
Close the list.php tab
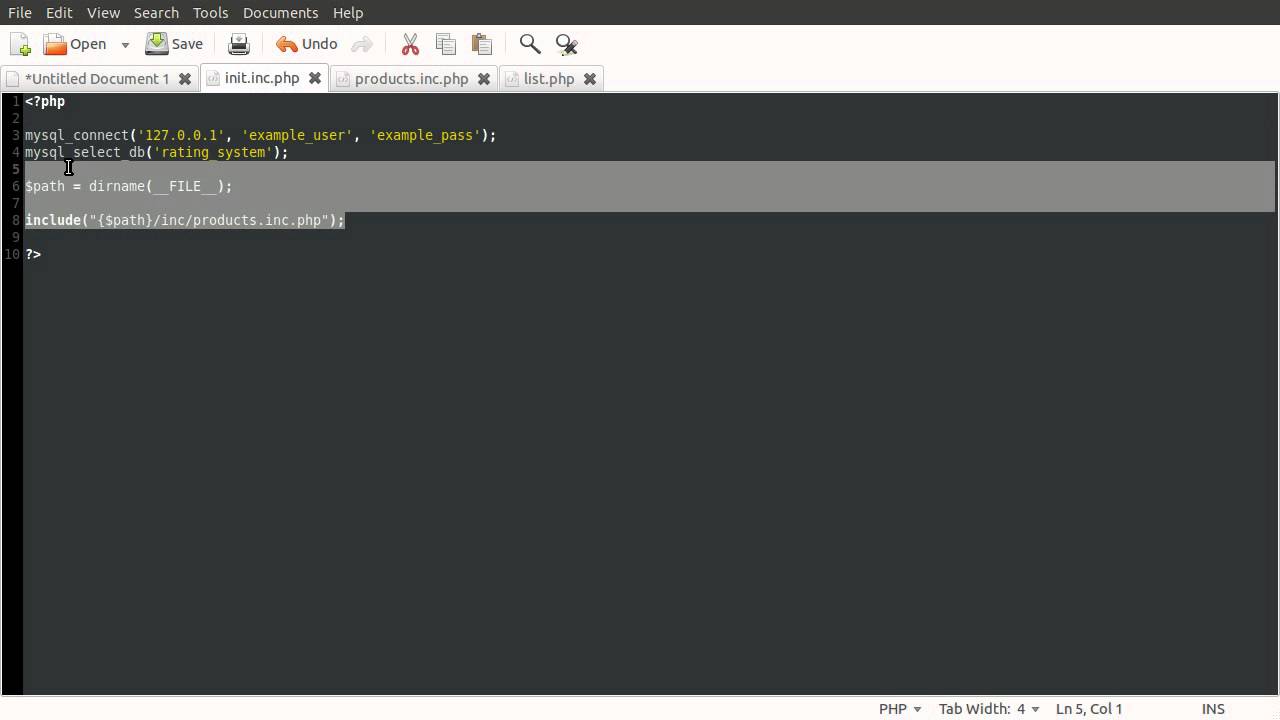590,79
